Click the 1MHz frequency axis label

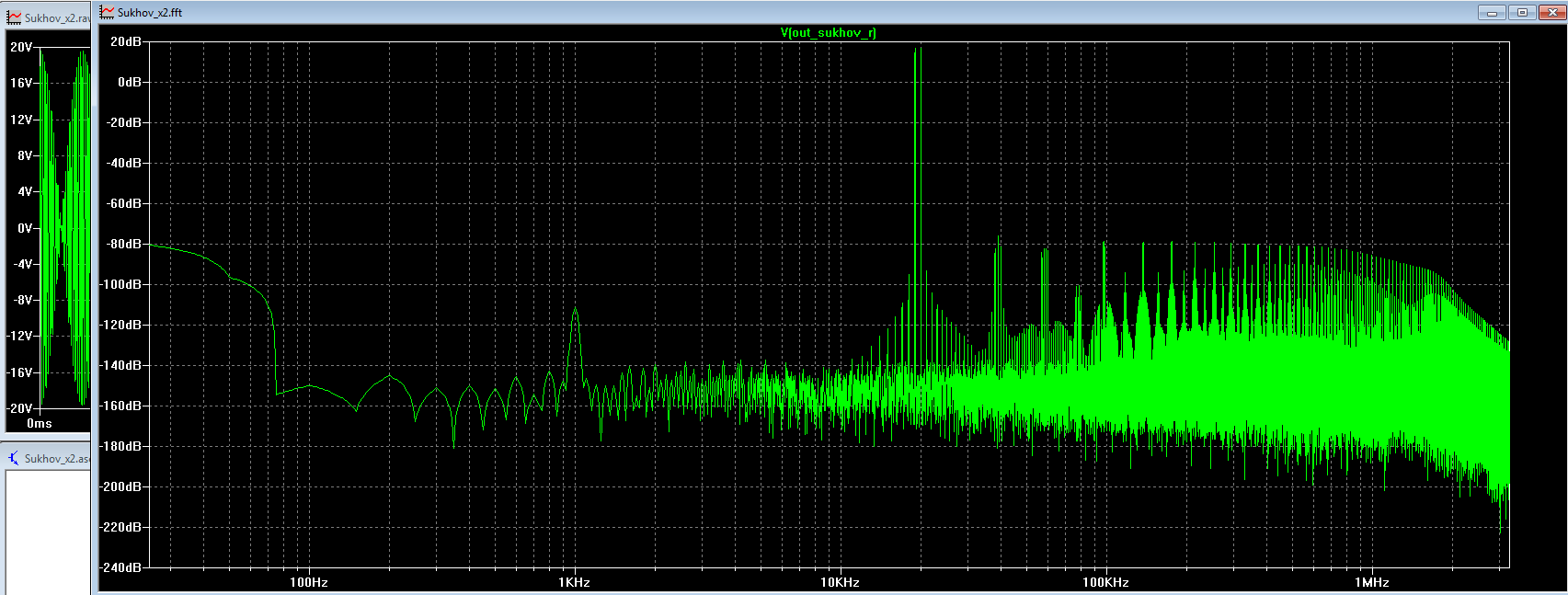tap(1371, 582)
